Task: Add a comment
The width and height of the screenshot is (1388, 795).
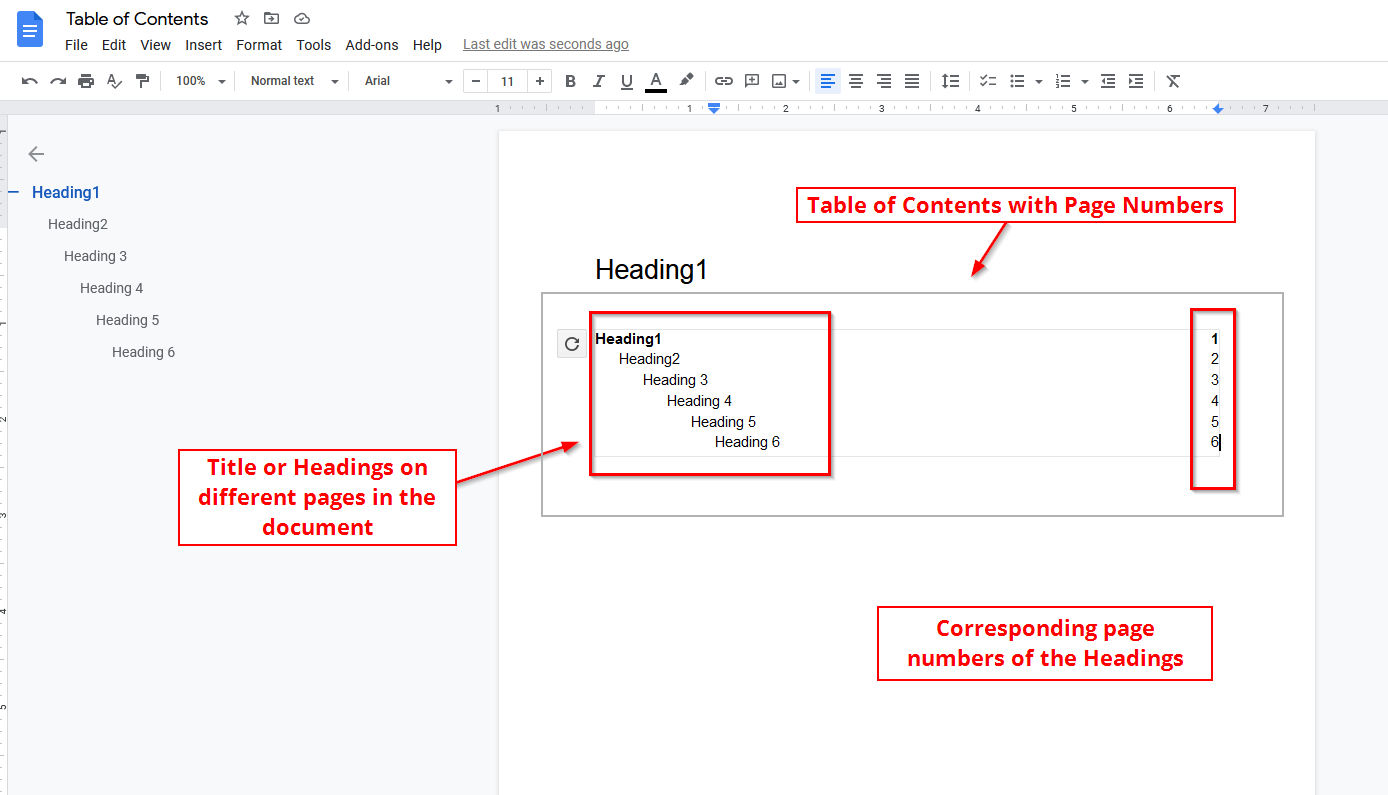Action: coord(752,81)
